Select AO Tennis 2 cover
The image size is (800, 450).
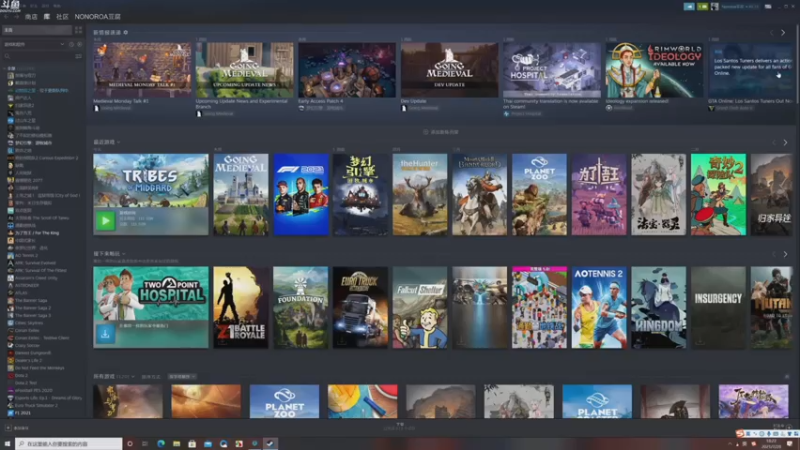pyautogui.click(x=599, y=307)
